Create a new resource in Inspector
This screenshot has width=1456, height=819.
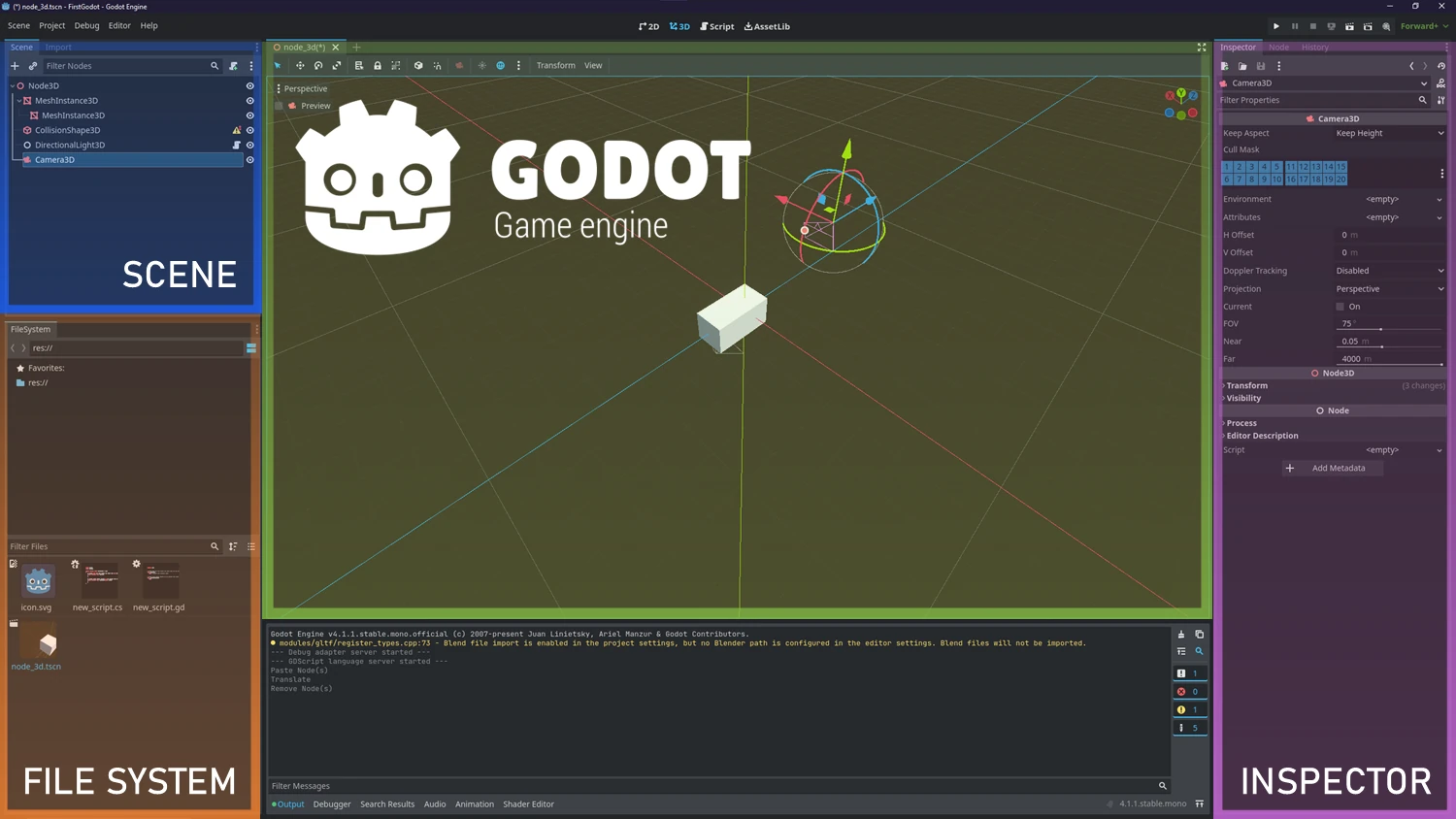1225,66
